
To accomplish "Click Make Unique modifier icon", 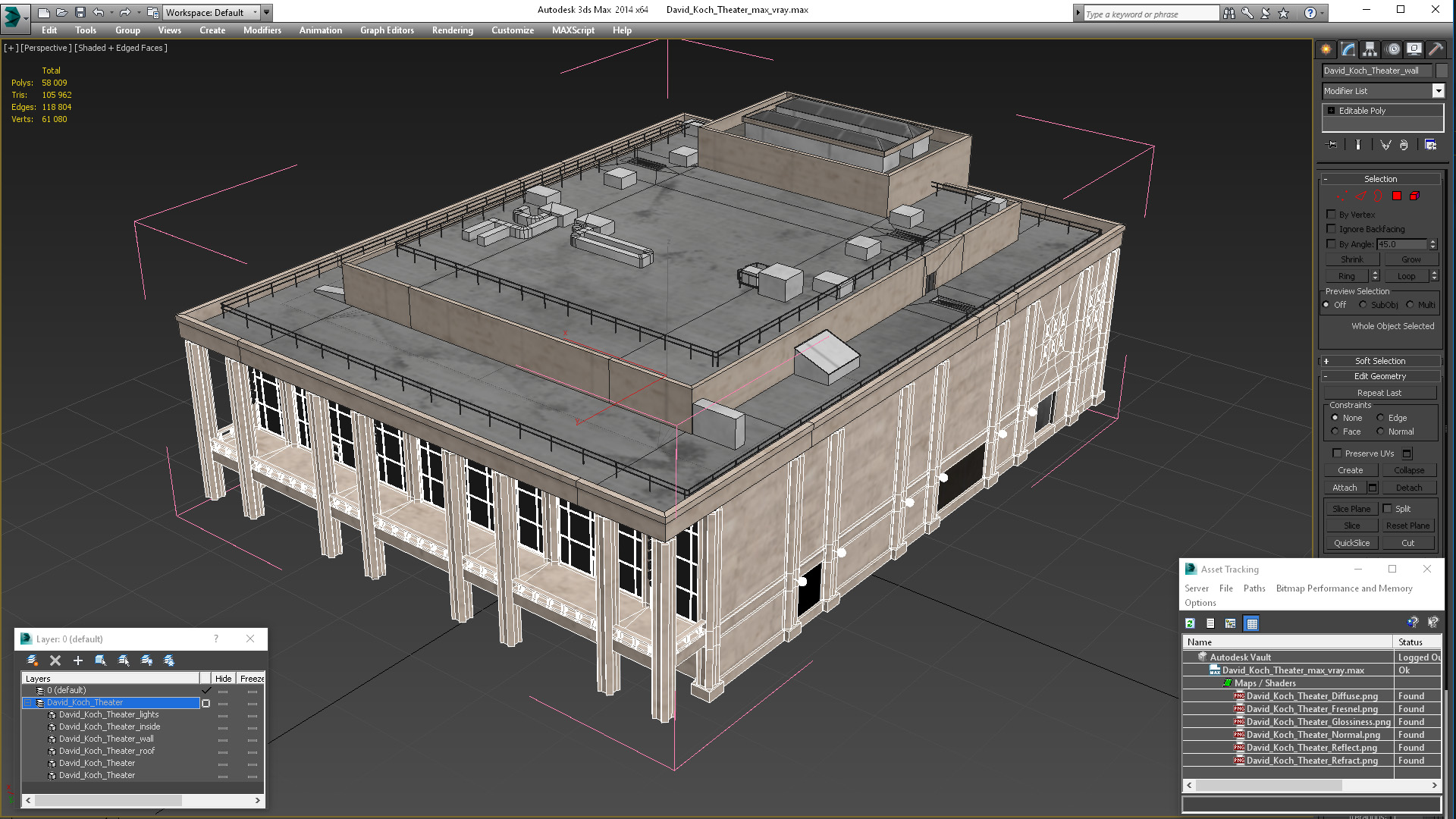I will coord(1385,145).
